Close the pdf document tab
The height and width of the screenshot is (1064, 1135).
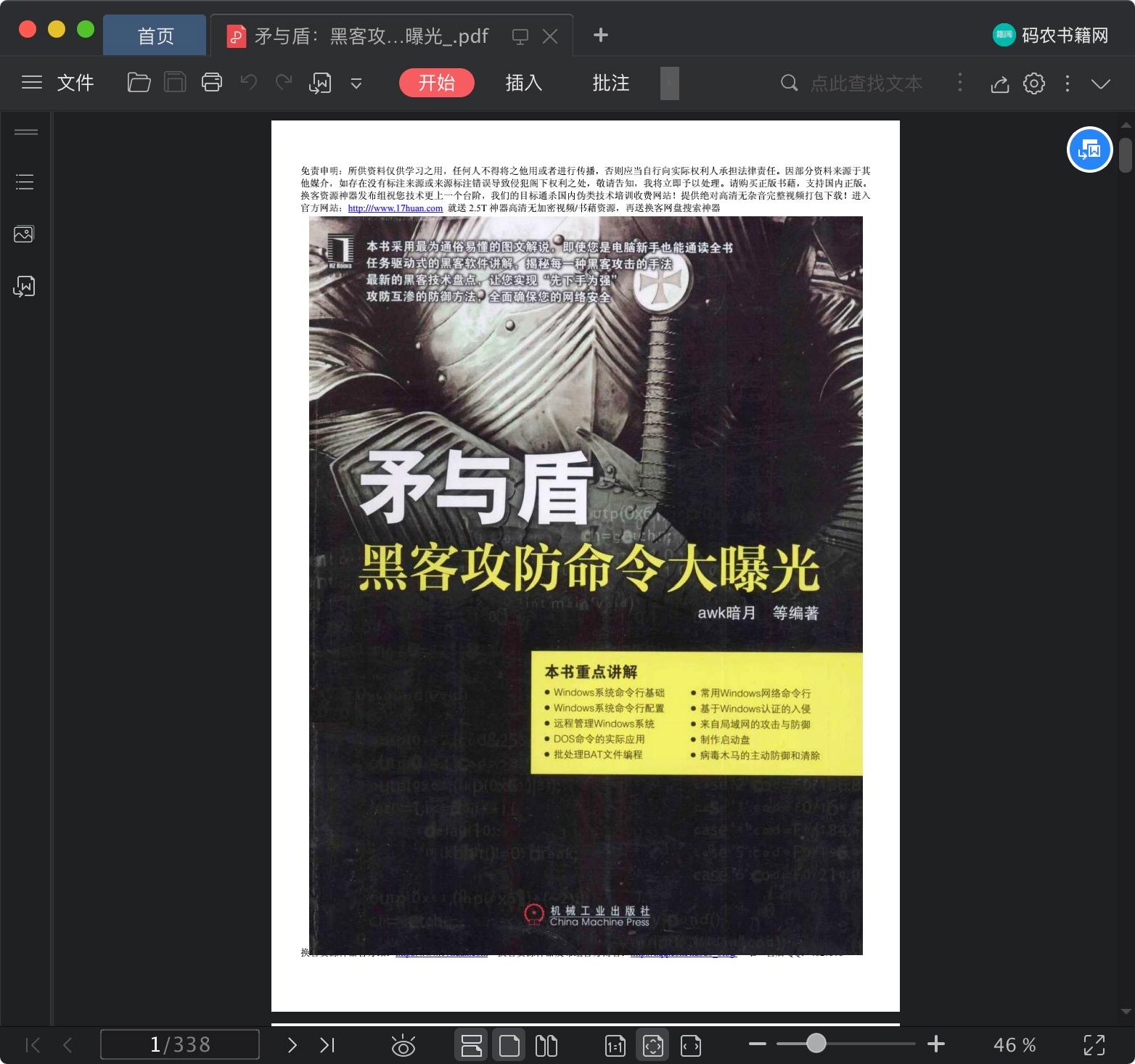click(x=550, y=36)
